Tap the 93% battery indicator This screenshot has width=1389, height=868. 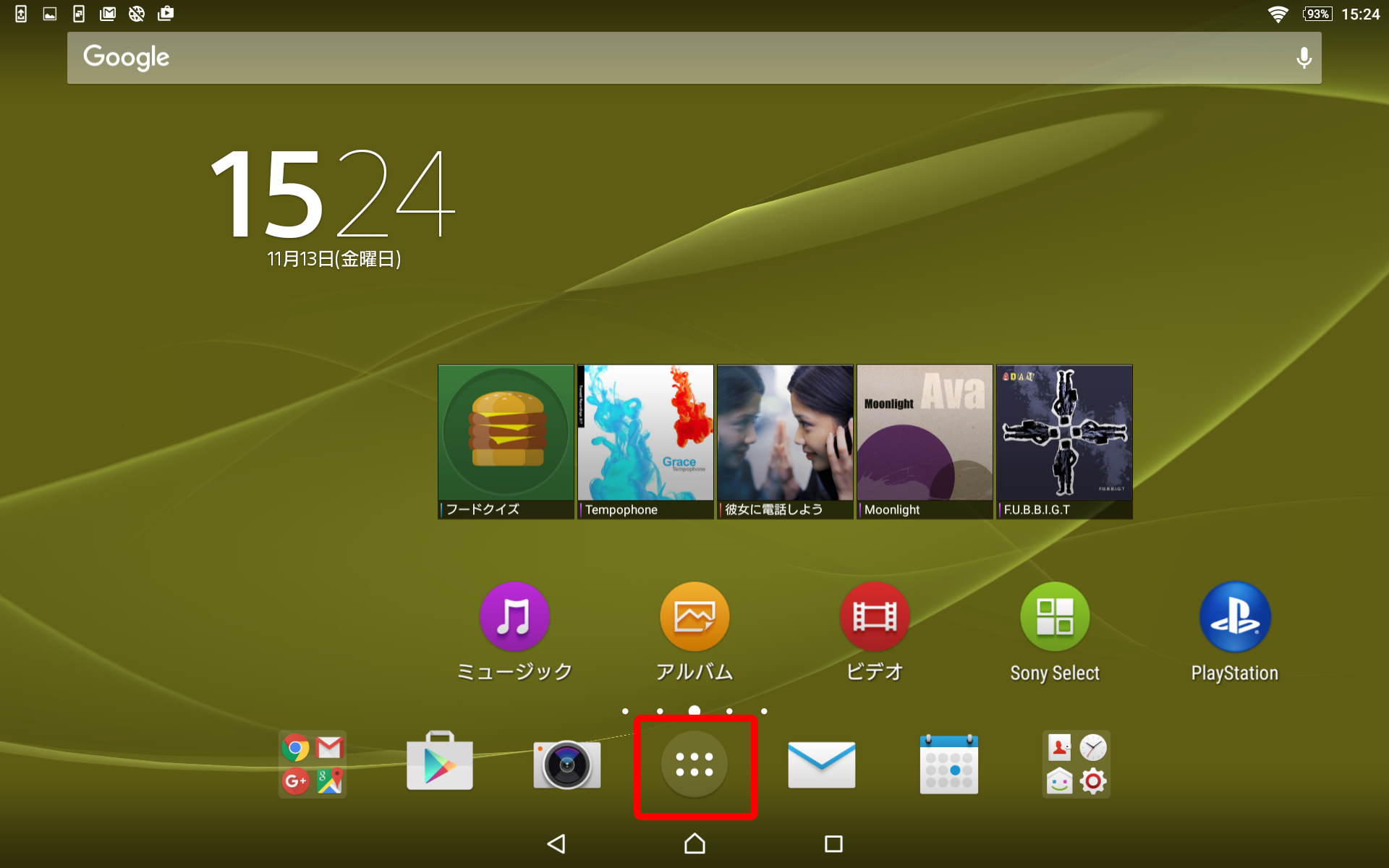1317,14
